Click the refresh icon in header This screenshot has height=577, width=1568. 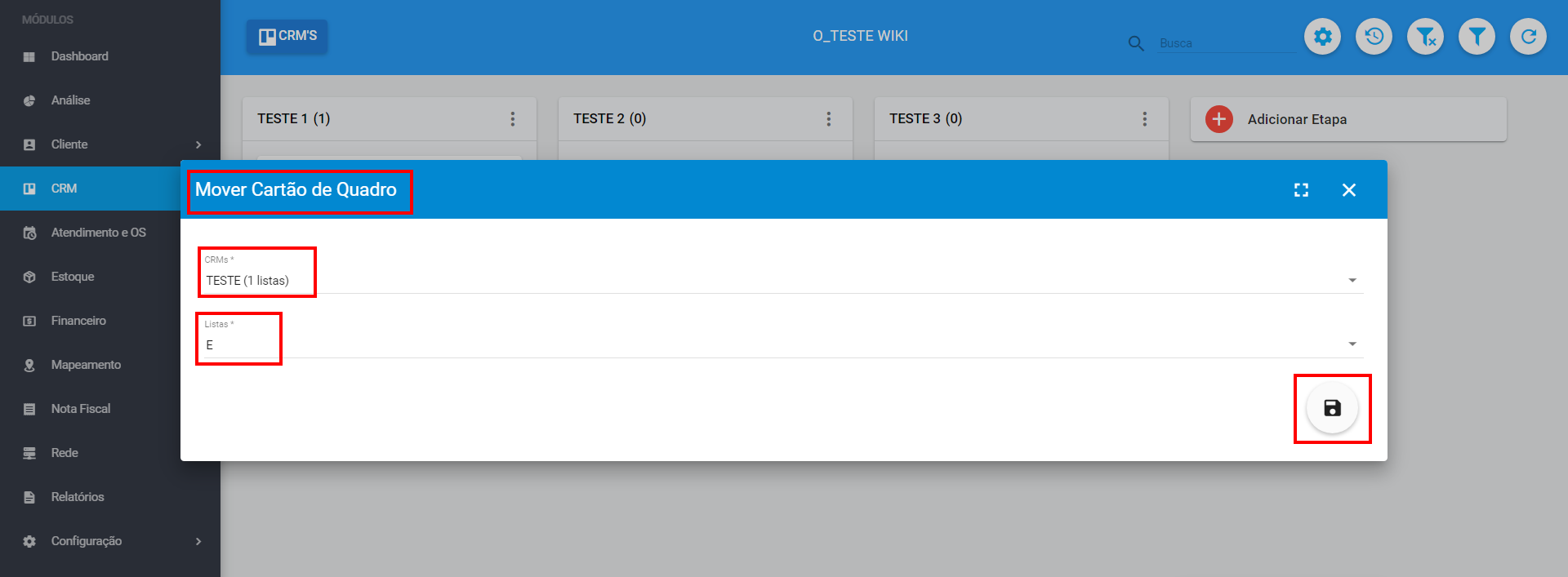[1528, 37]
